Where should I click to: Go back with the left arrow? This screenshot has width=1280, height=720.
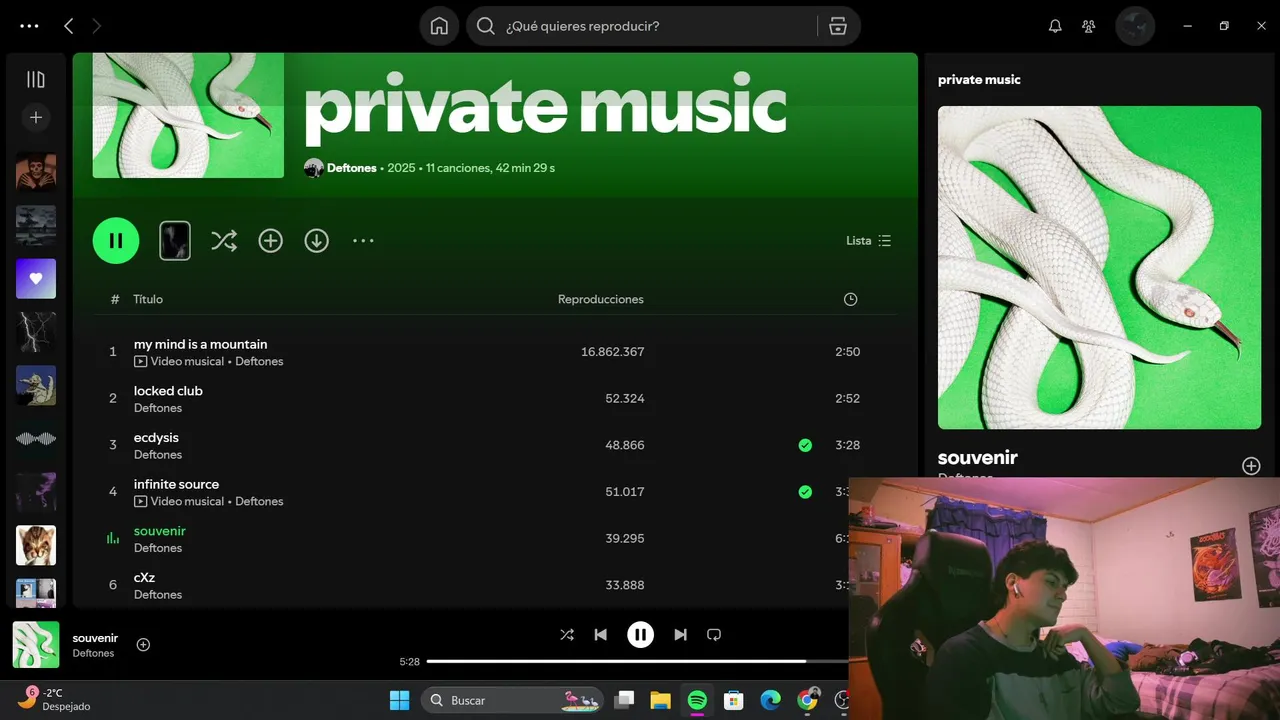pos(68,26)
